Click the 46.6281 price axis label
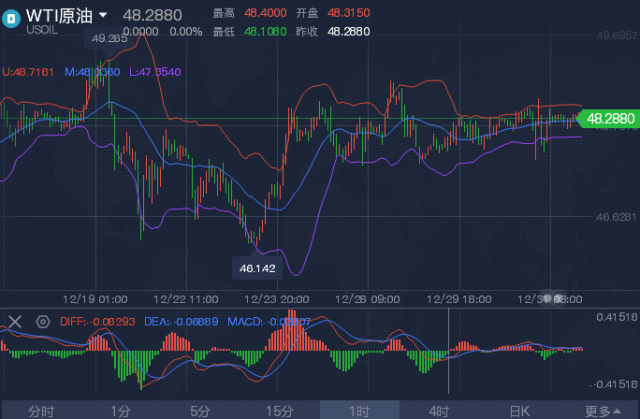This screenshot has width=640, height=419. (x=616, y=217)
